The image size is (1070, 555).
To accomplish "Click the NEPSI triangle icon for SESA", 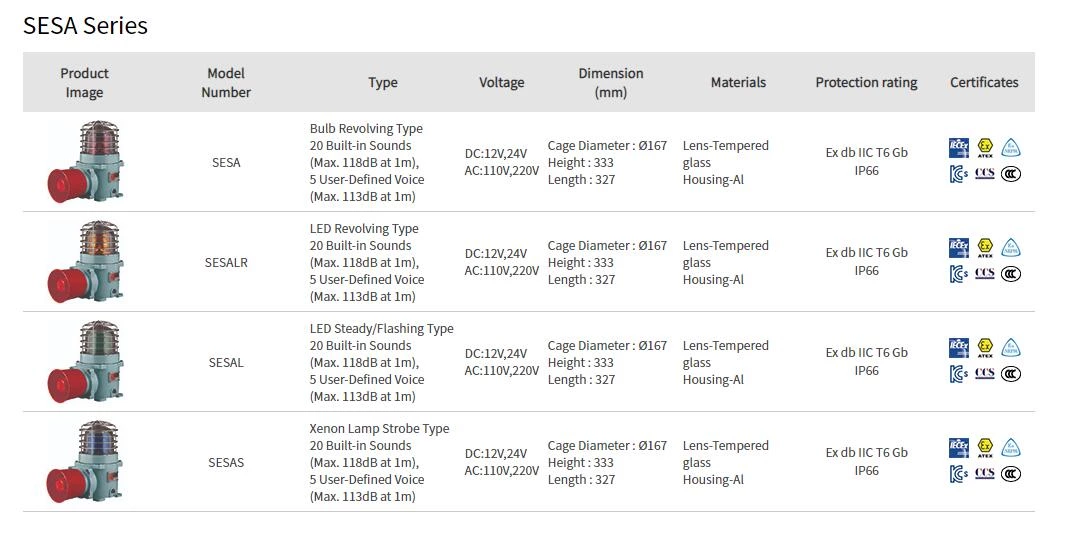I will (1011, 148).
